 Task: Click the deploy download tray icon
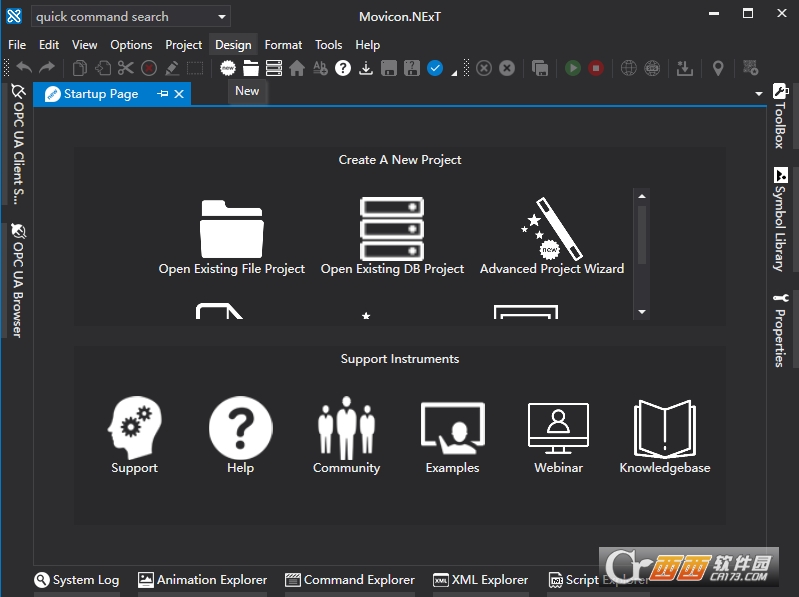click(x=685, y=68)
